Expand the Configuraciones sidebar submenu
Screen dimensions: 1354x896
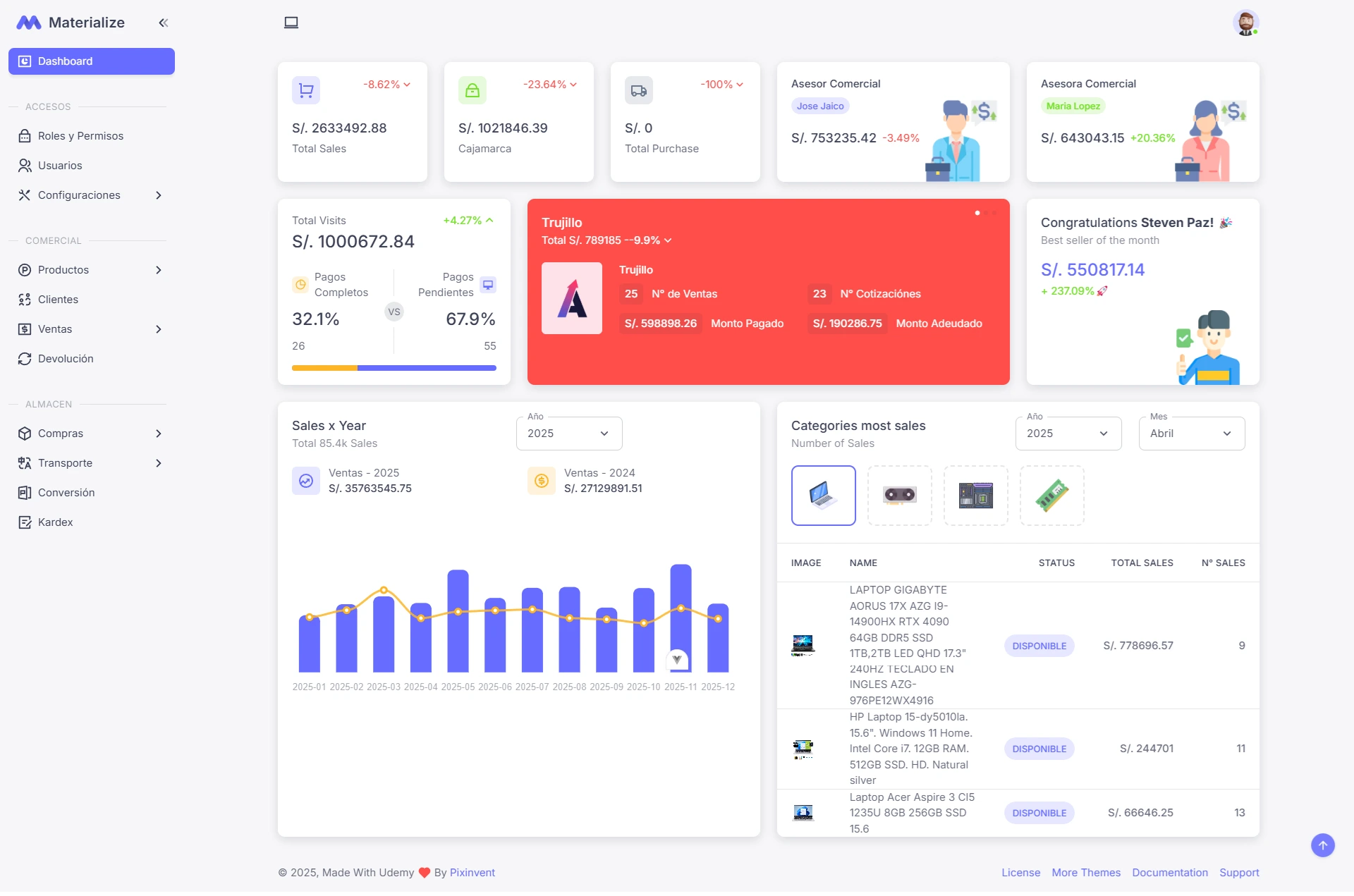[79, 195]
